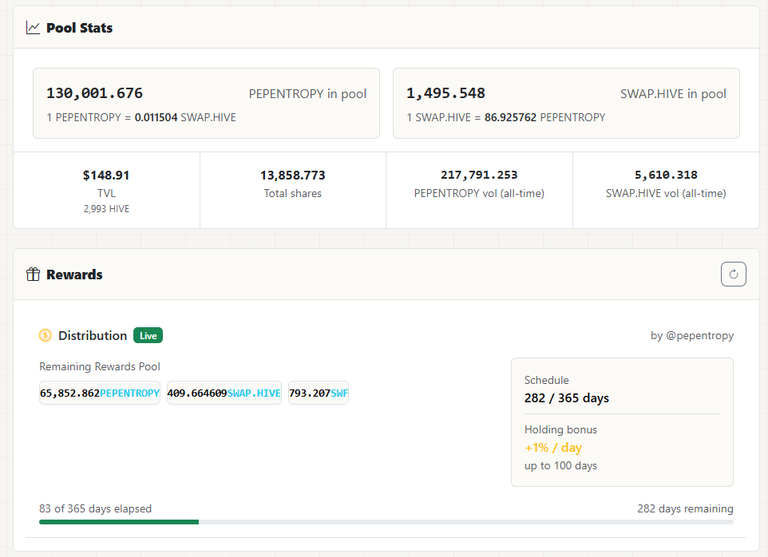
Task: Click the PEPENTROPY in pool label
Action: tap(308, 94)
